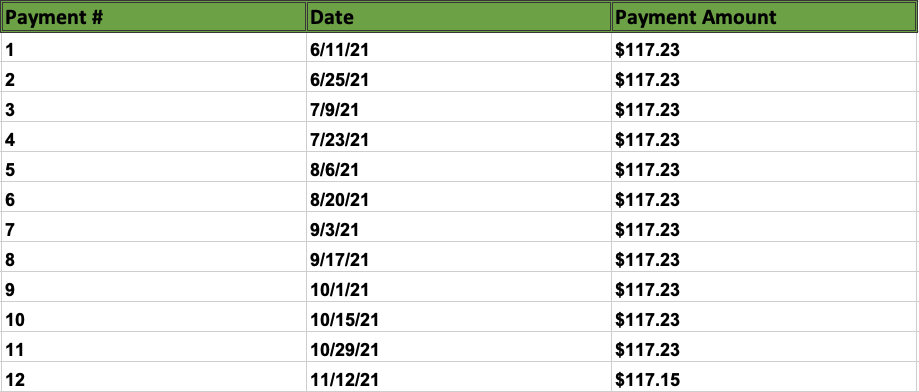This screenshot has width=919, height=392.
Task: Click the cell with date 6/25/21
Action: click(459, 77)
